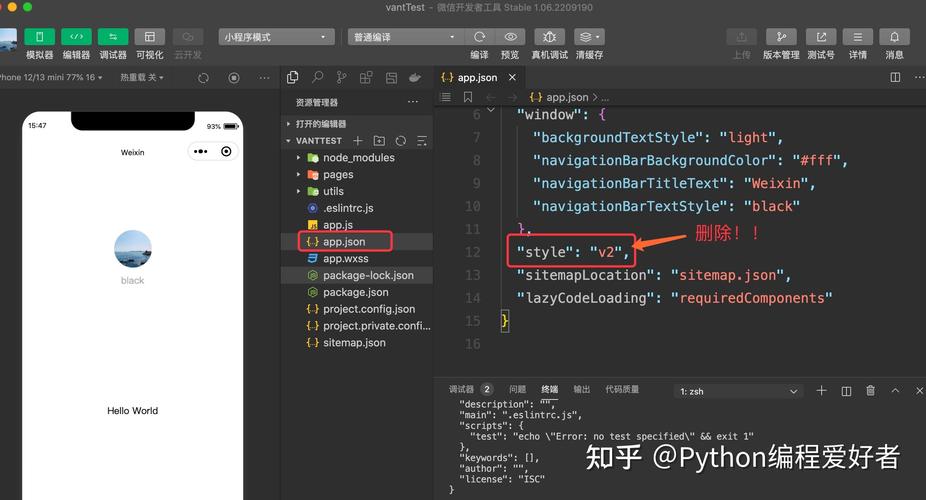
Task: Click the preview eye icon
Action: pos(510,37)
